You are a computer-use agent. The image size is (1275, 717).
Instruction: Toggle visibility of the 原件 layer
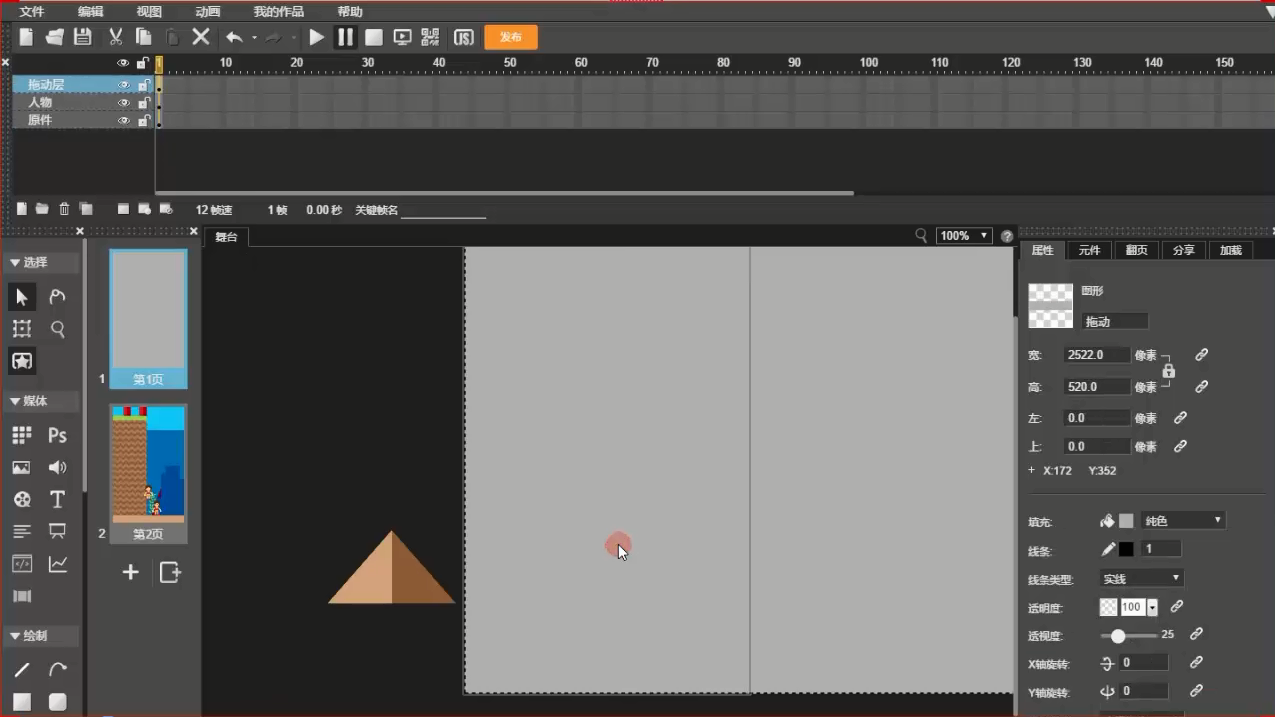[x=124, y=121]
